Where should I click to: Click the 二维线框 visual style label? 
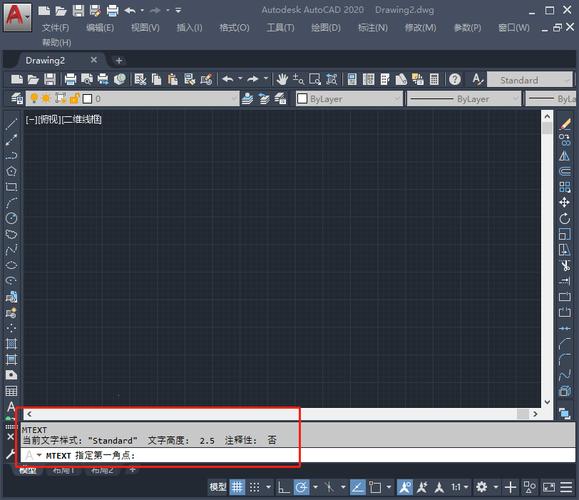click(81, 119)
